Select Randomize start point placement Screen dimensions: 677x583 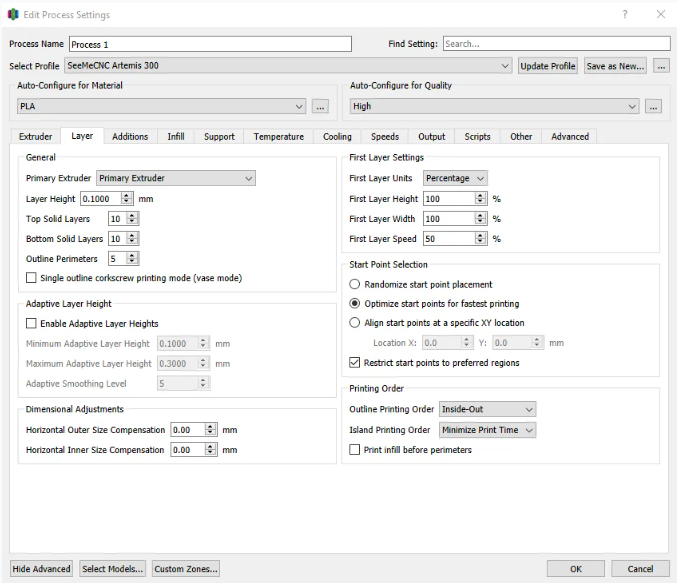[x=354, y=284]
